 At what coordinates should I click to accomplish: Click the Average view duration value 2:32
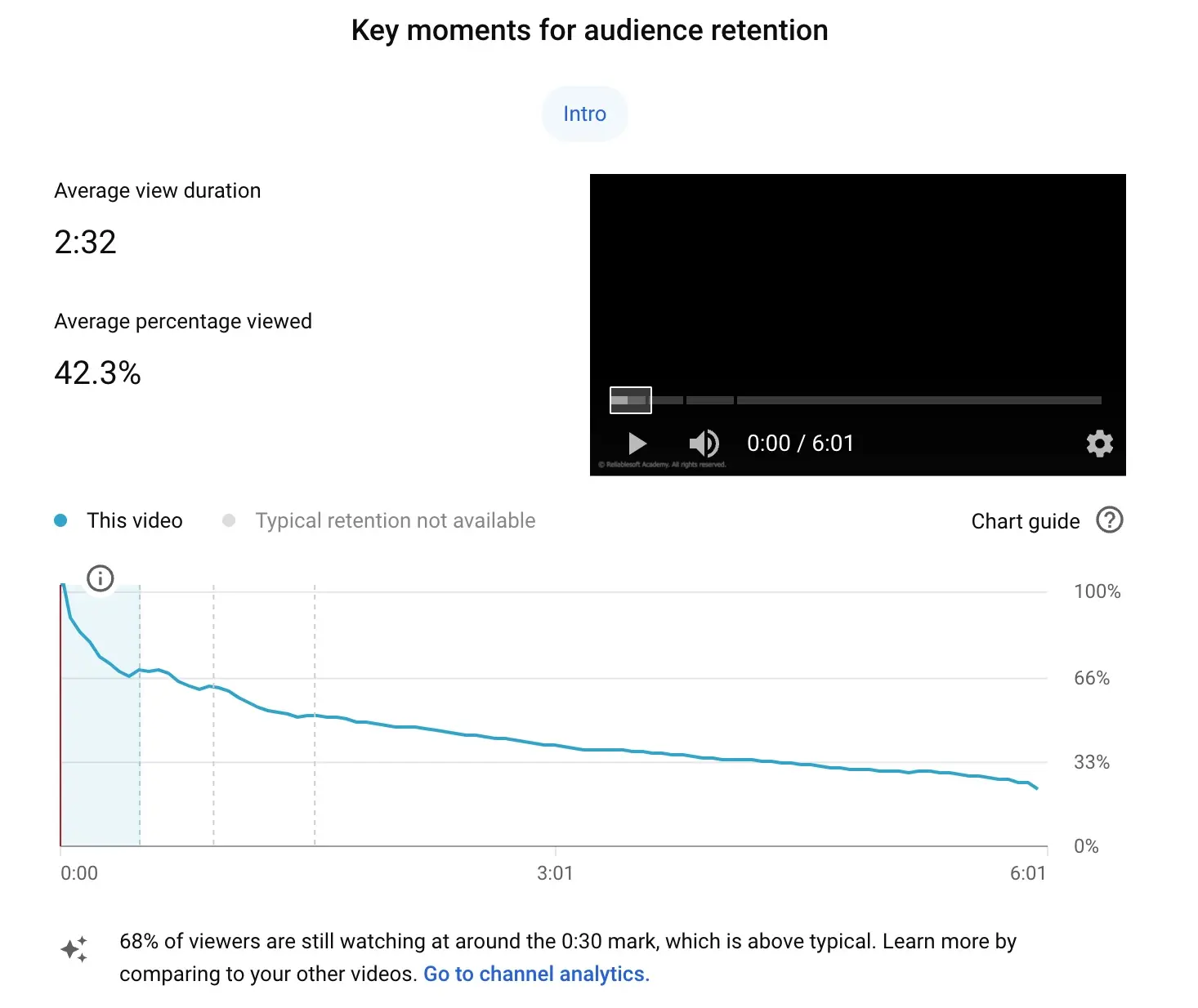click(86, 242)
